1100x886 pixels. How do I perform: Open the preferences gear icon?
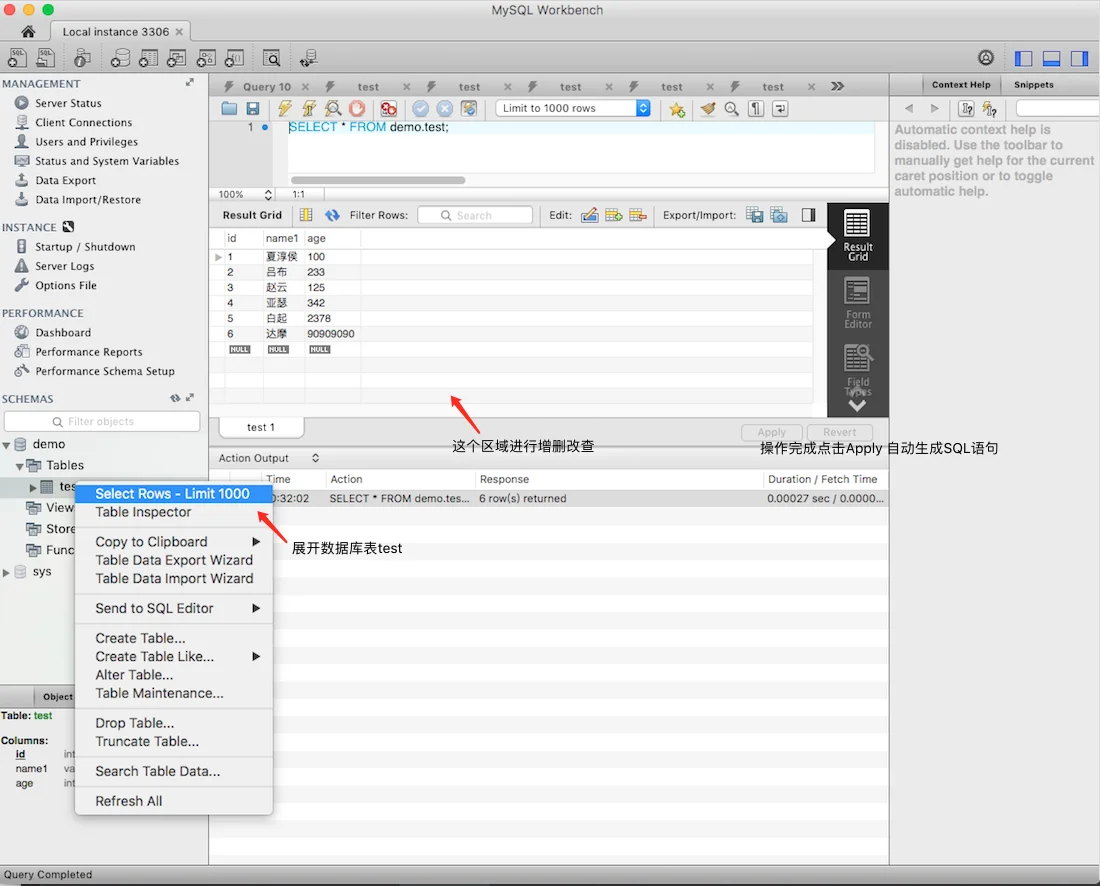pos(986,58)
